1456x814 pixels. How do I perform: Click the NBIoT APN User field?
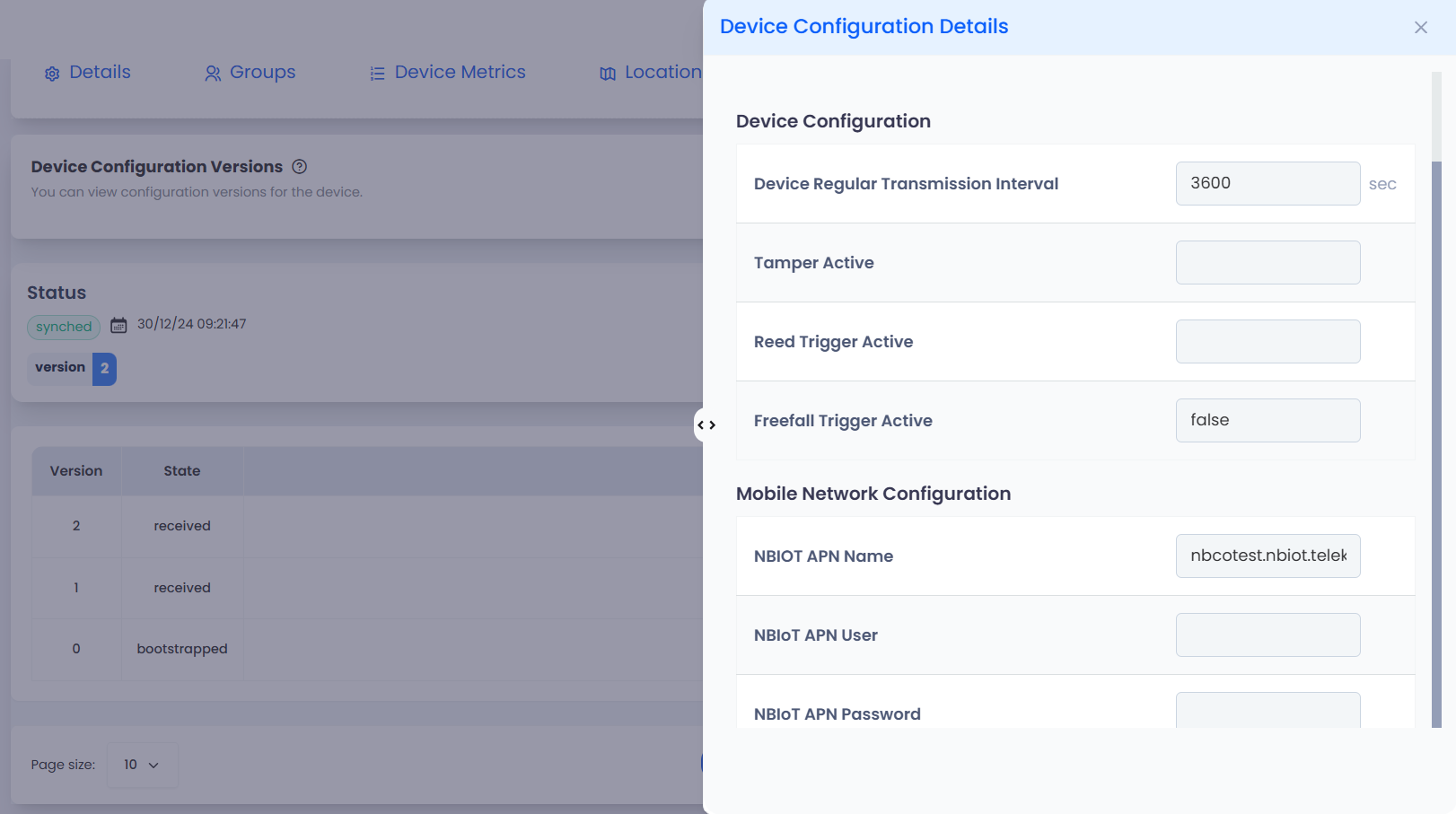(1267, 635)
